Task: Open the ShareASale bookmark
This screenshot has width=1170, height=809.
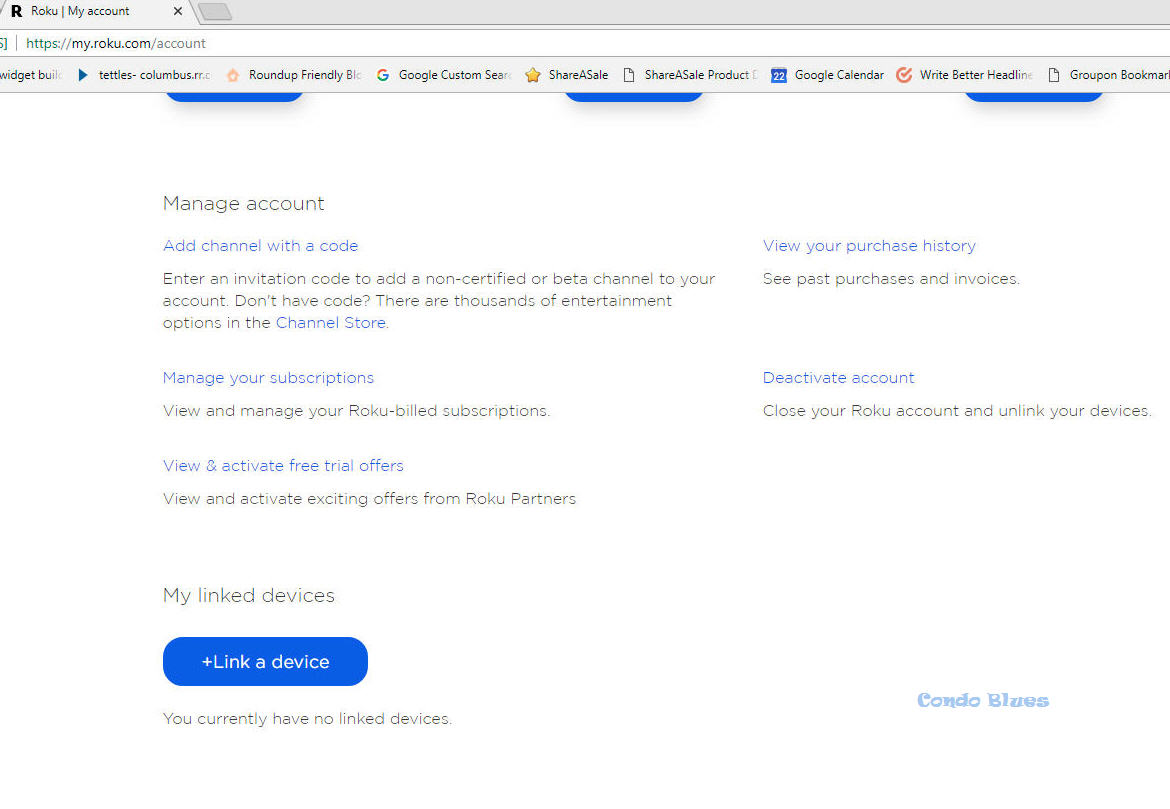Action: [x=567, y=75]
